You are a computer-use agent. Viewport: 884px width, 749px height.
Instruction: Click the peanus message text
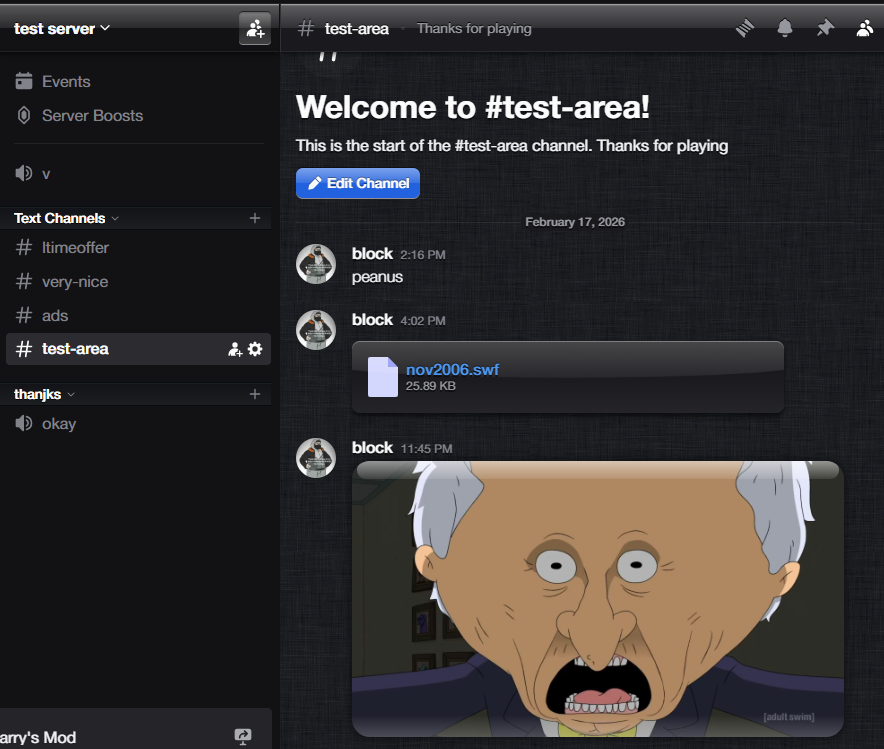click(377, 277)
